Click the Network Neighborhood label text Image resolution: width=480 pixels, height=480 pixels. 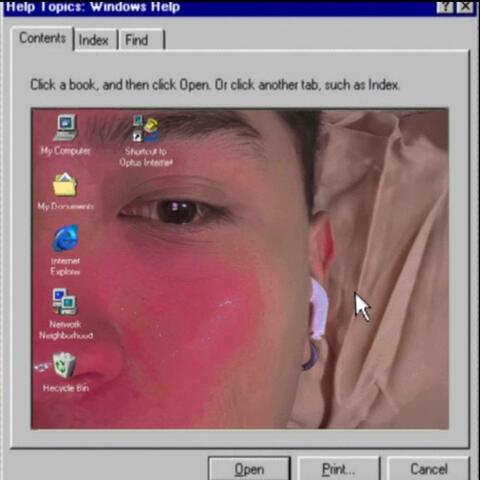pyautogui.click(x=66, y=330)
